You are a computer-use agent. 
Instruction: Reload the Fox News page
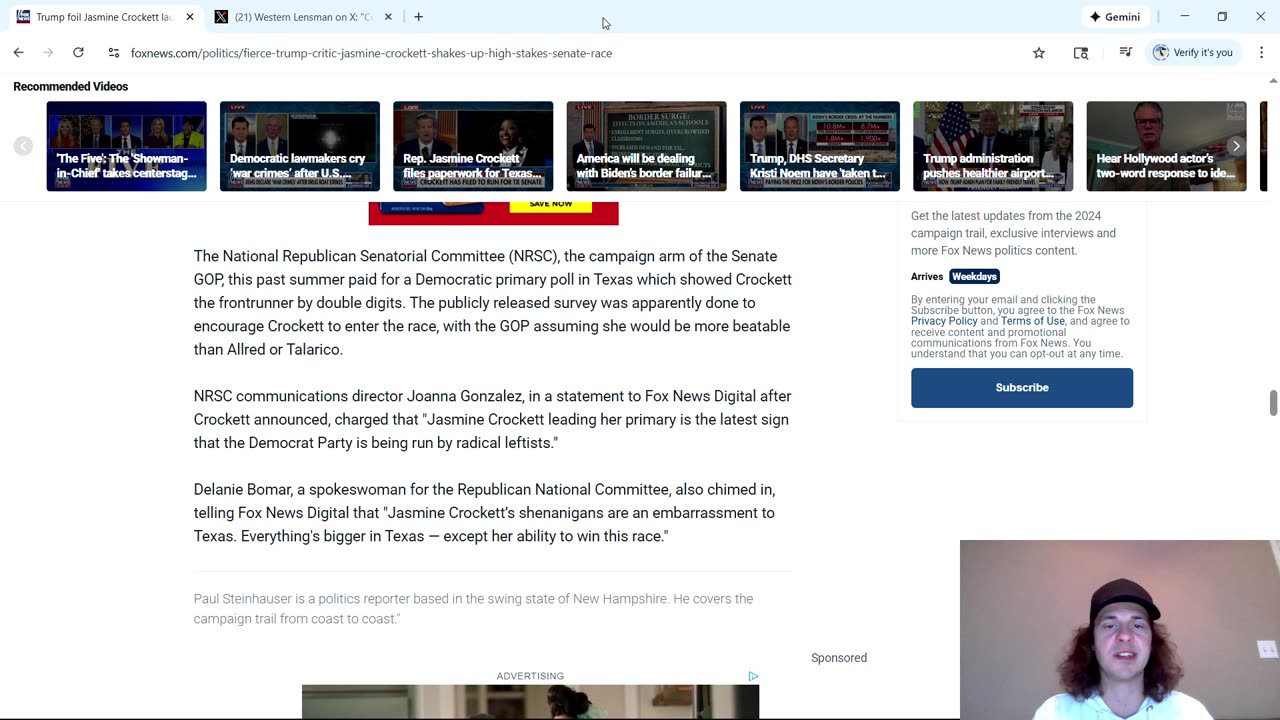(78, 53)
